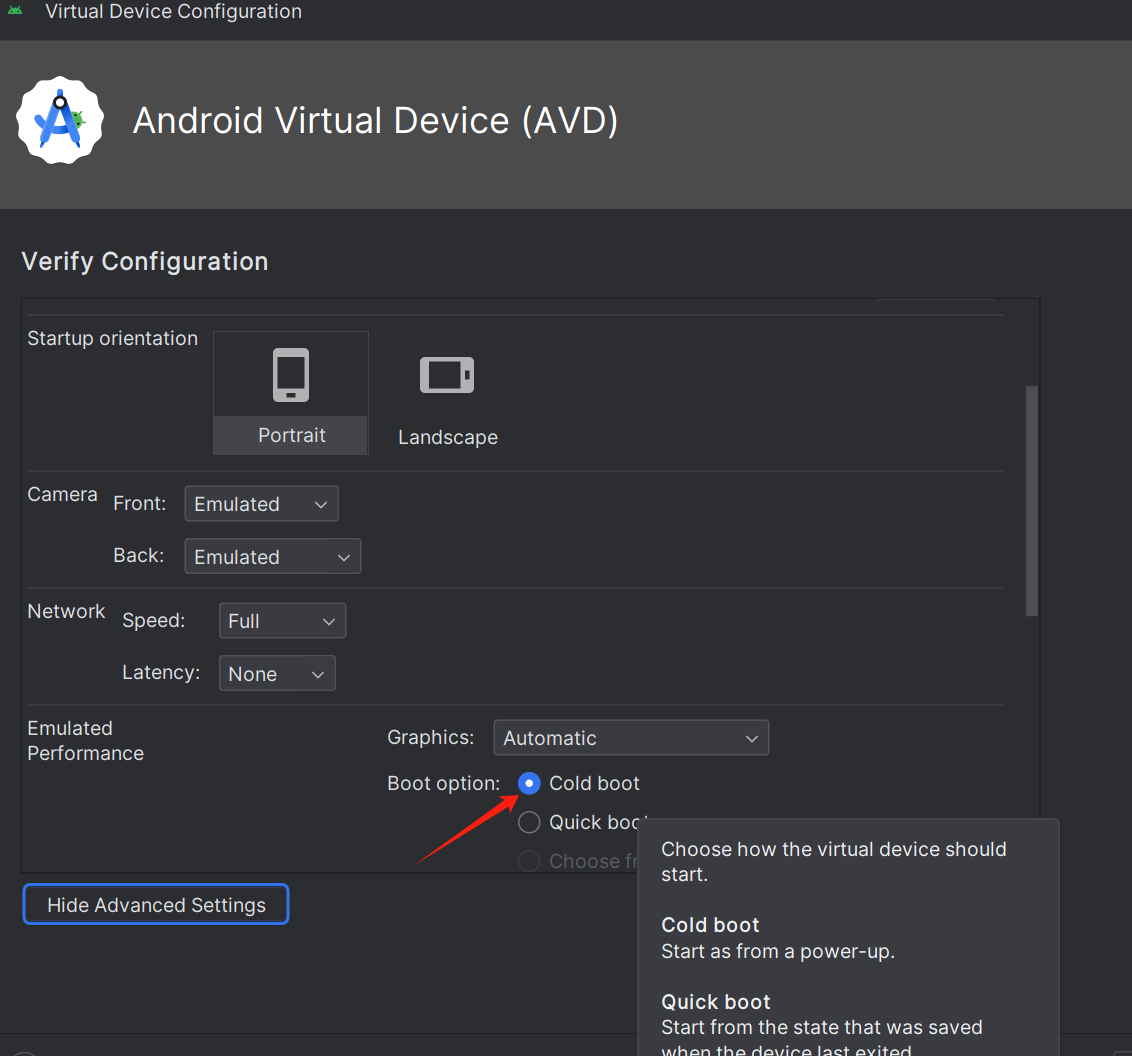The width and height of the screenshot is (1132, 1056).
Task: Click the greyed-out snapshot radio button
Action: tap(529, 861)
